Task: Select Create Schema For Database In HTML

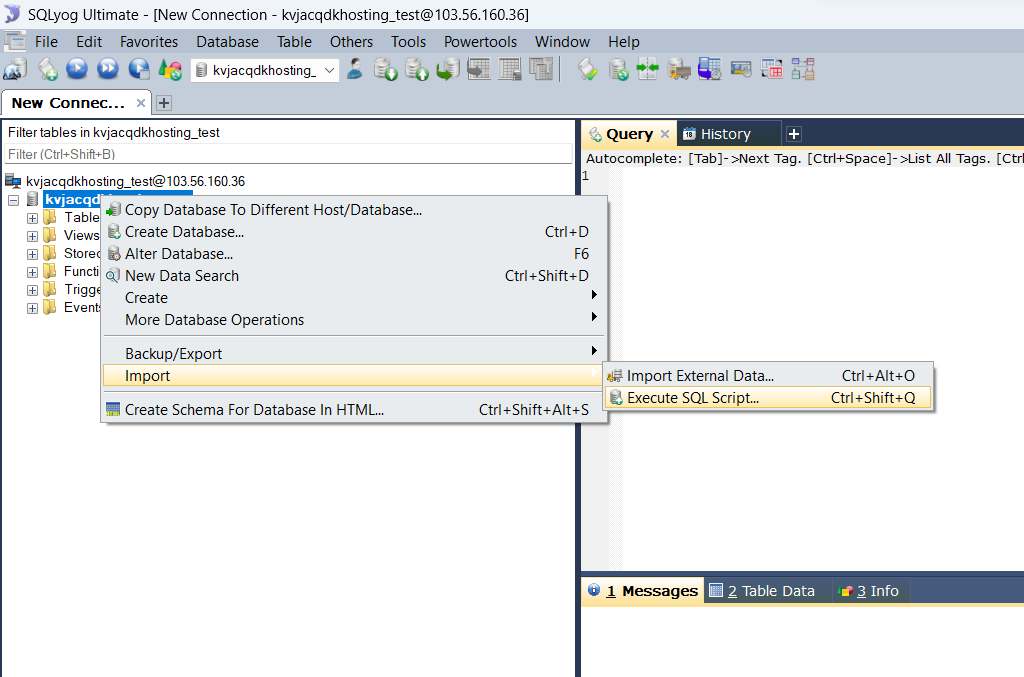Action: 354,410
